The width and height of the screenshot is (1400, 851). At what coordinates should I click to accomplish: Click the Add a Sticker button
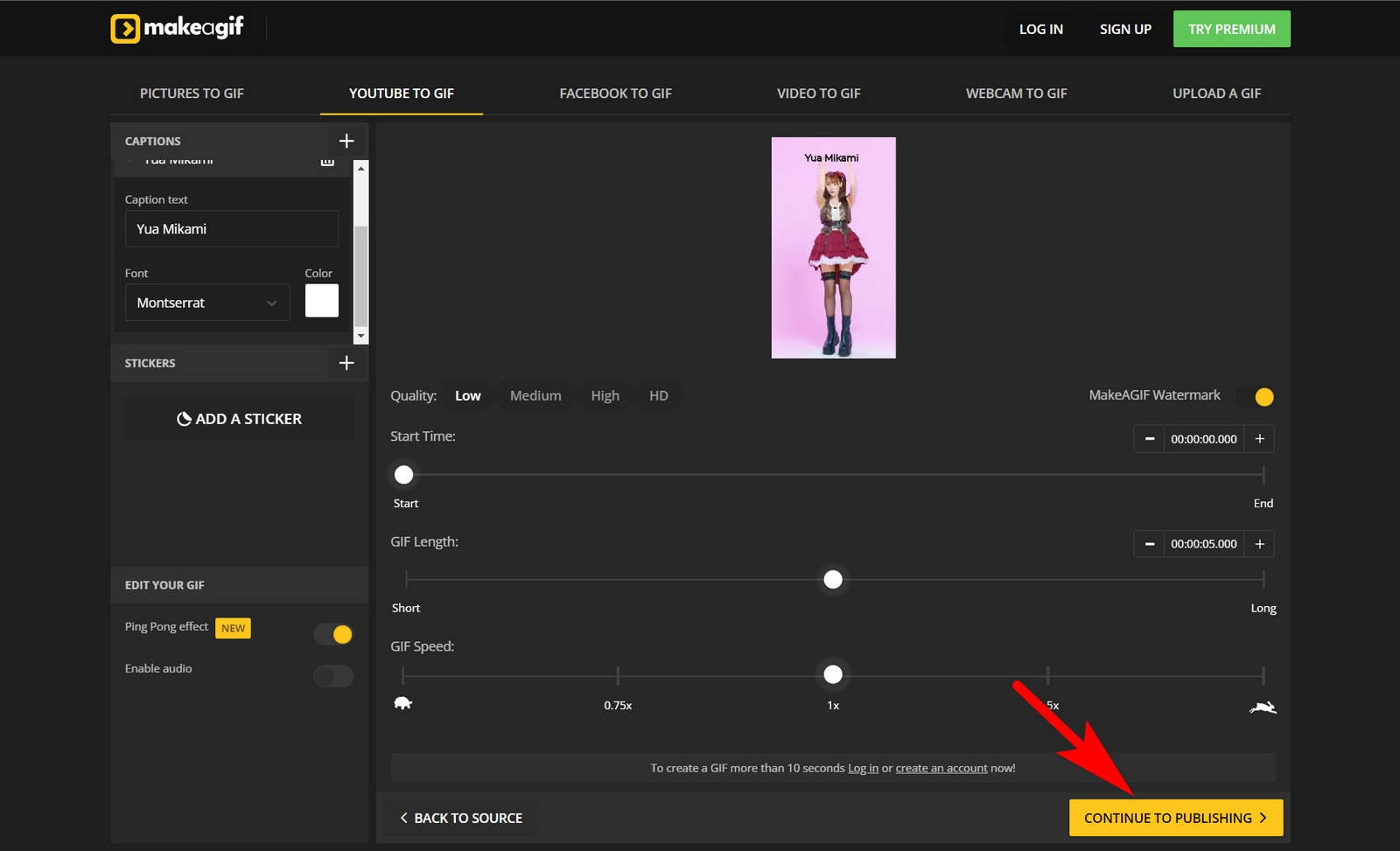[239, 419]
